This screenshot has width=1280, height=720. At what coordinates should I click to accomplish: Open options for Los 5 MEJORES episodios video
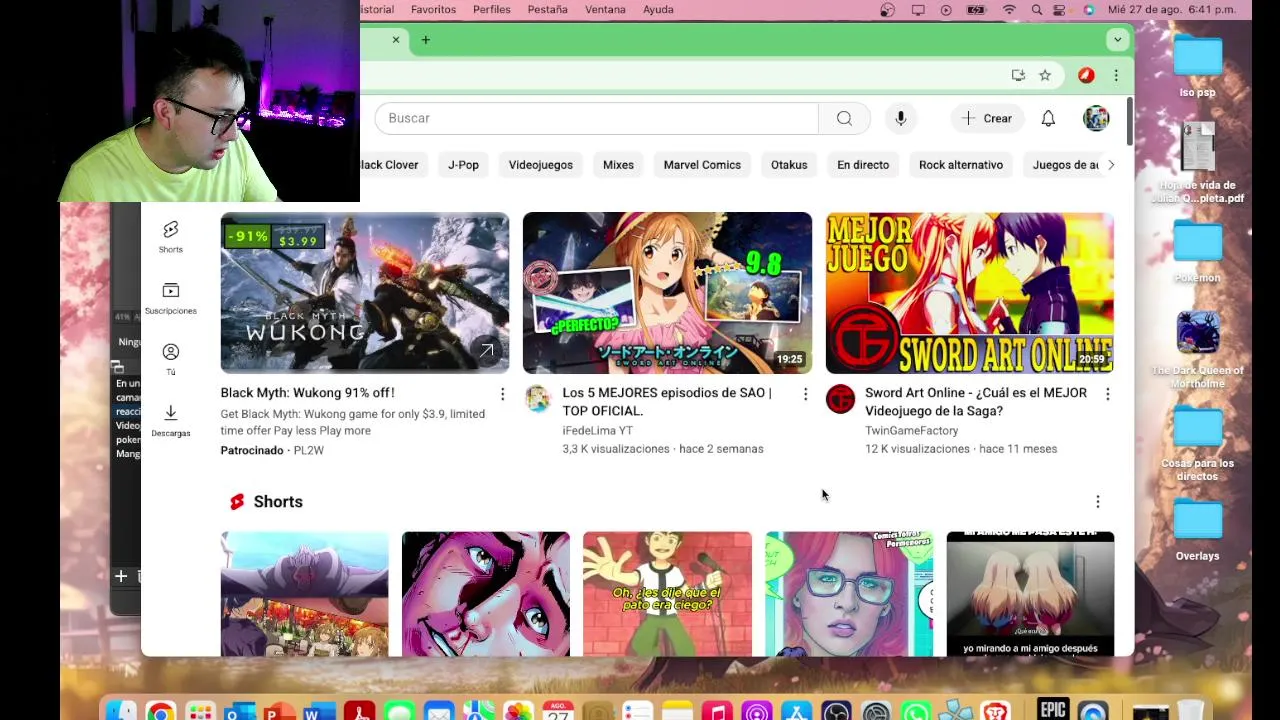coord(805,394)
